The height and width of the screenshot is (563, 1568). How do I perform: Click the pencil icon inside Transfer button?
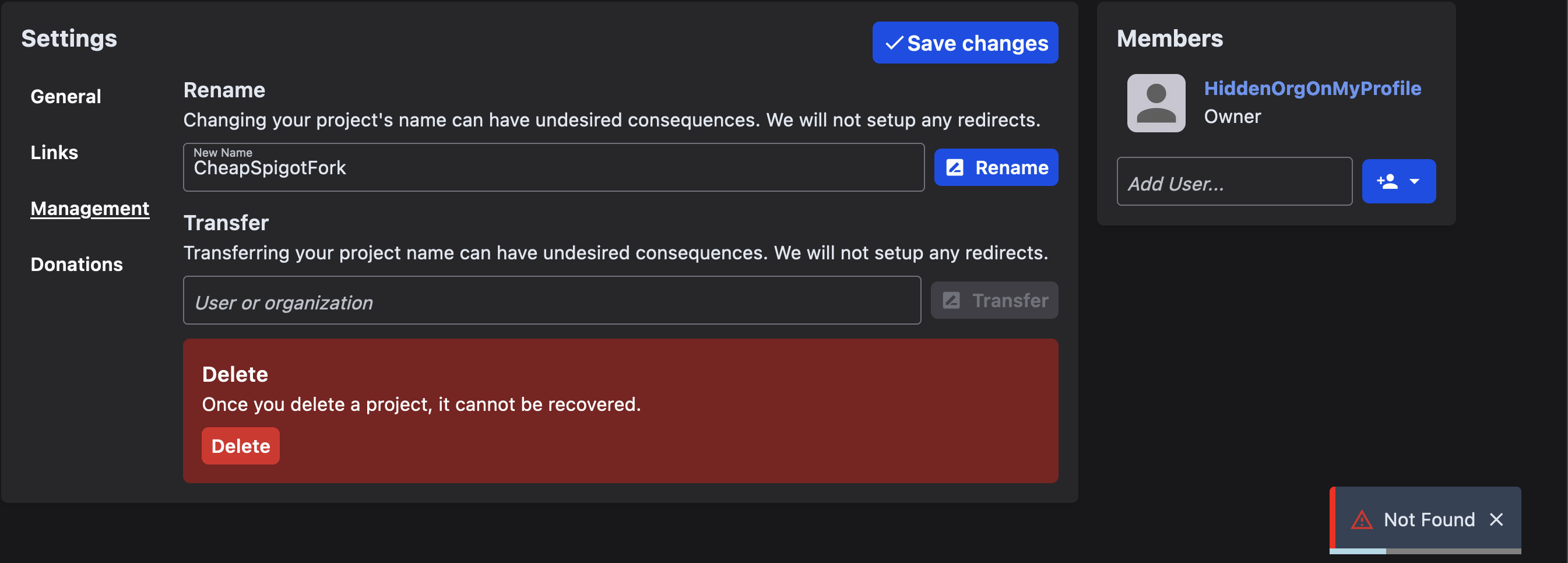click(x=951, y=300)
